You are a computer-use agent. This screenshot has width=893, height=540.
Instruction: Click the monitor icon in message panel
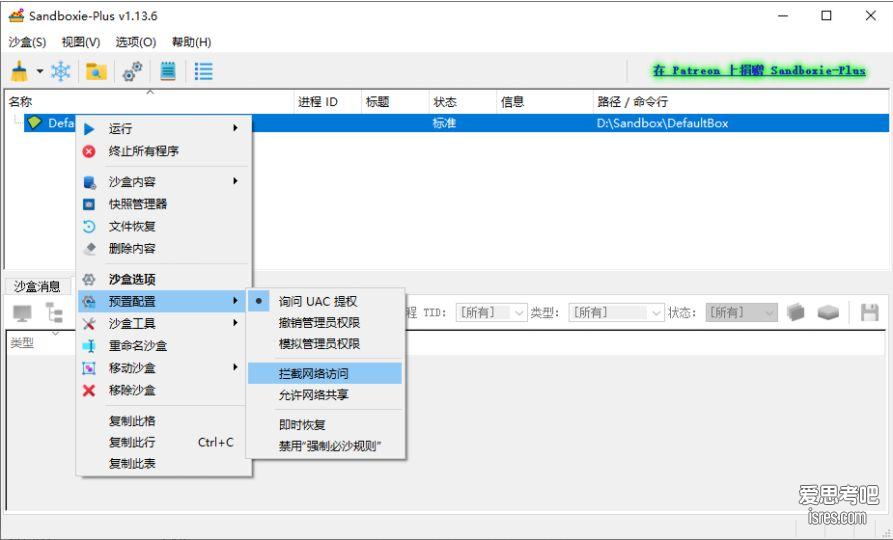[22, 313]
